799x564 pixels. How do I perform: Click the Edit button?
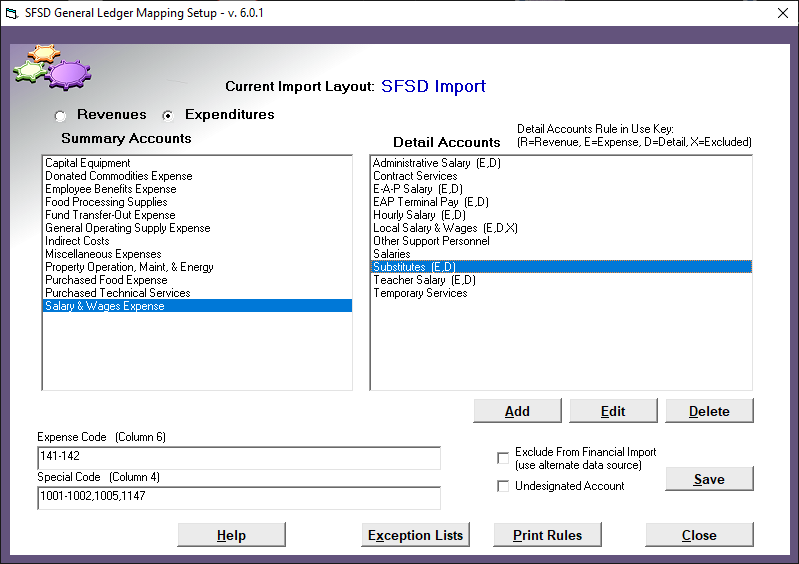613,411
